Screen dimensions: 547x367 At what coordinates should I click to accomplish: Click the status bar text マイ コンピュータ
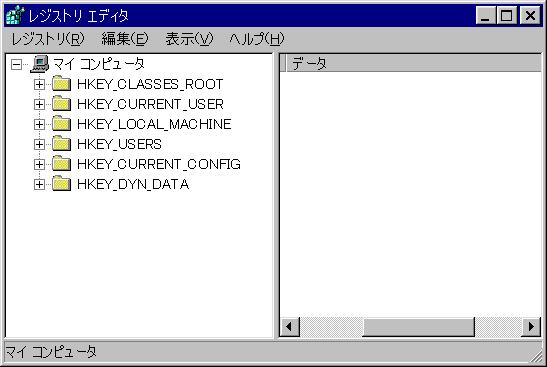(x=51, y=352)
